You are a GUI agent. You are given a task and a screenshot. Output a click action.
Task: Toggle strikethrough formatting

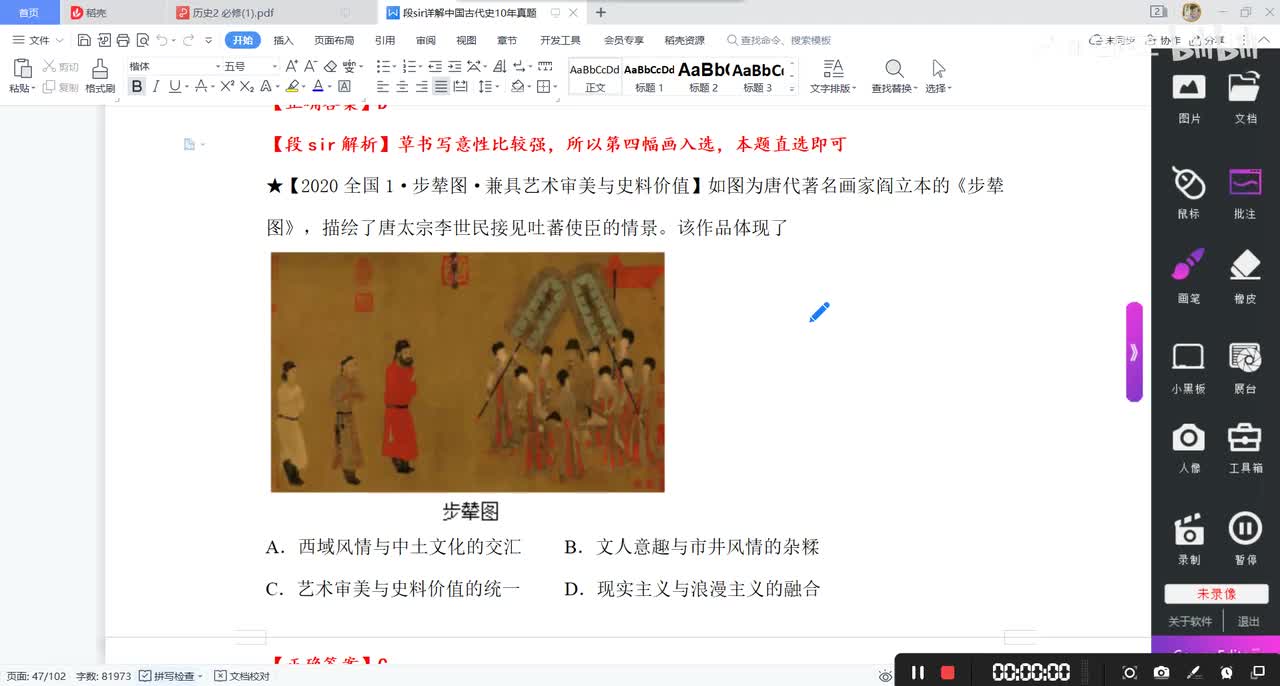coord(201,87)
